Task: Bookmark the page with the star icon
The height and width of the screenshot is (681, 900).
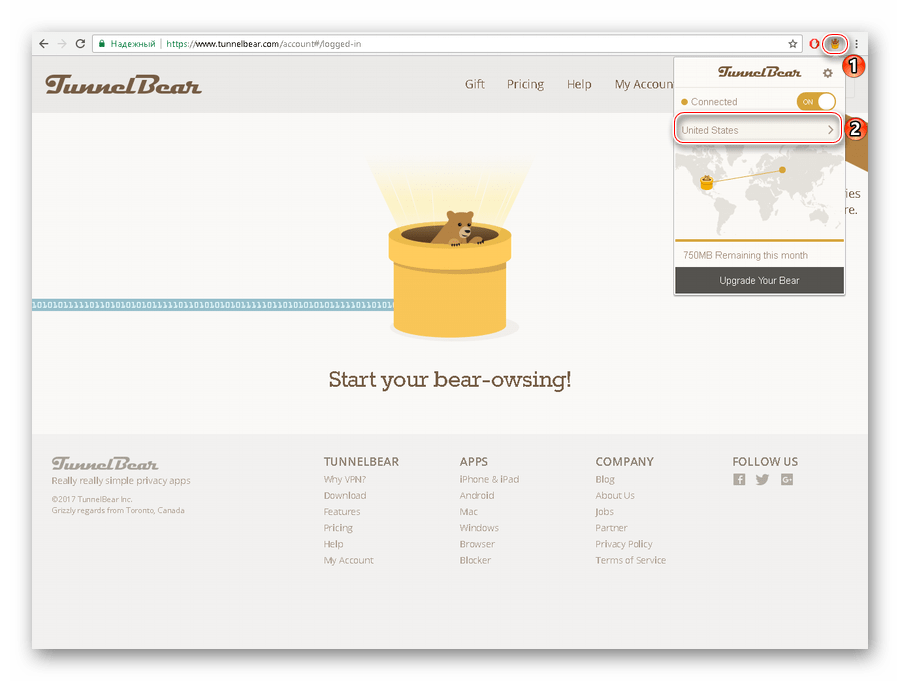Action: click(x=793, y=44)
